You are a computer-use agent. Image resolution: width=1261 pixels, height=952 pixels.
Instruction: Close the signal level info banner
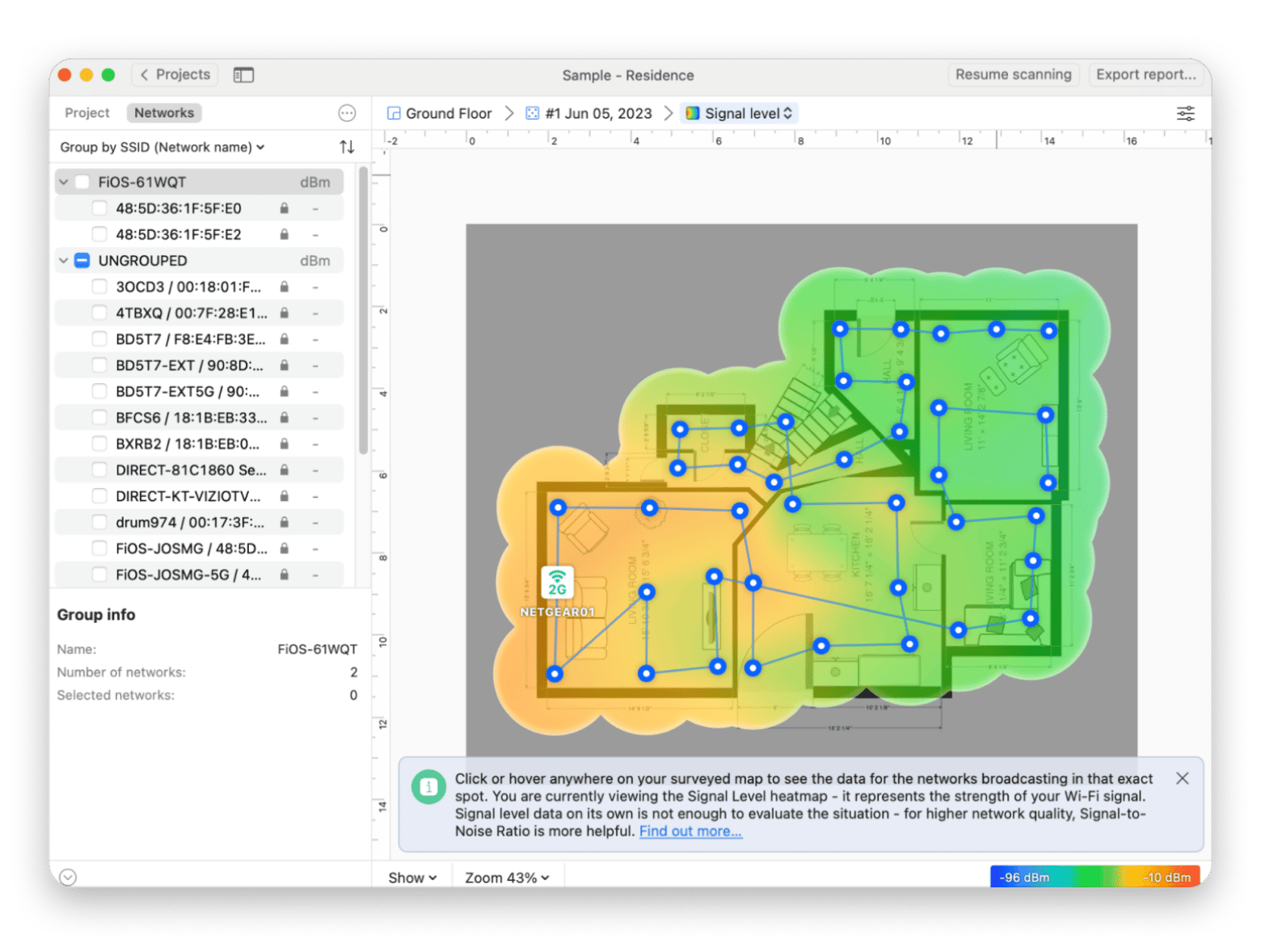1182,778
